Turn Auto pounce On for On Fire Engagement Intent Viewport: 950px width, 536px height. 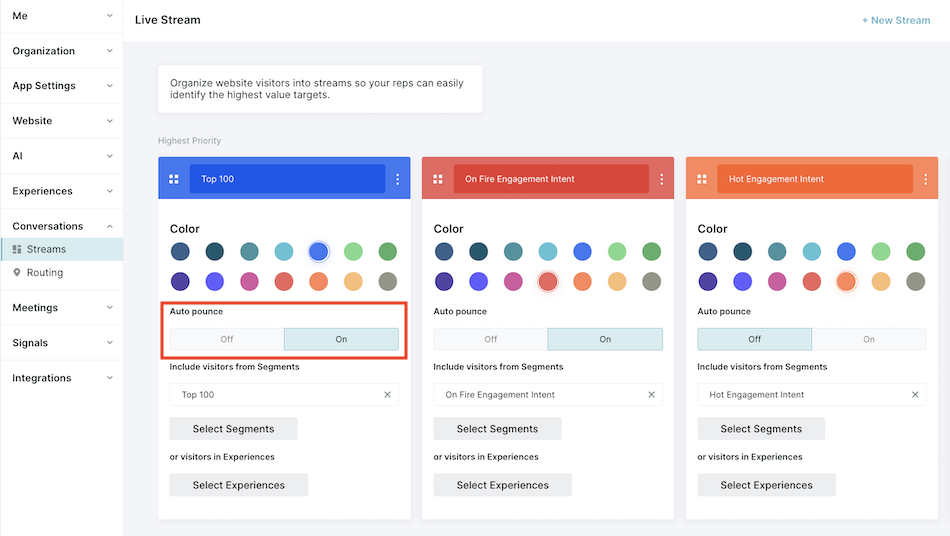605,339
